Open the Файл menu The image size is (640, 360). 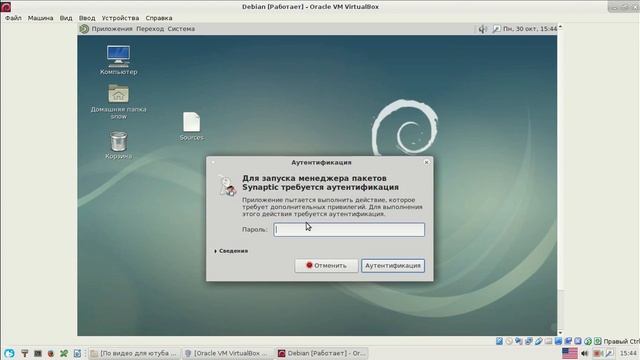point(13,18)
